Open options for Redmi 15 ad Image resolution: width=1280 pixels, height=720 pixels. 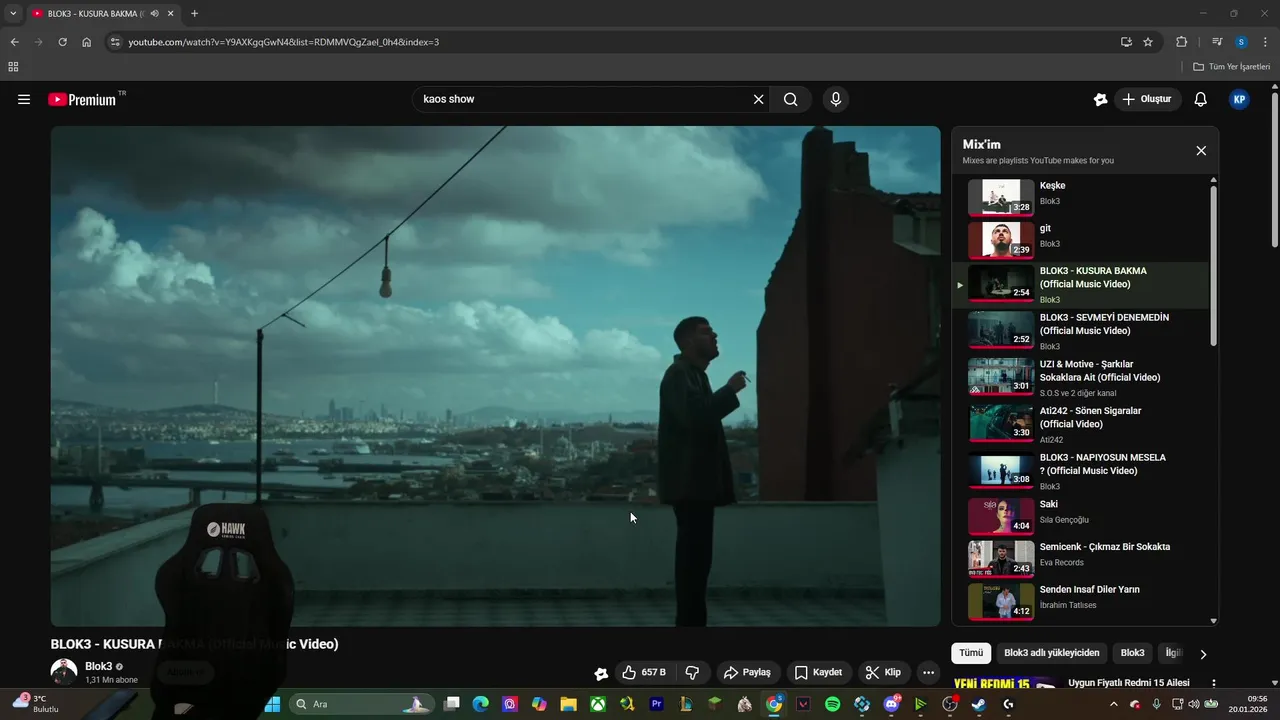pos(1214,684)
